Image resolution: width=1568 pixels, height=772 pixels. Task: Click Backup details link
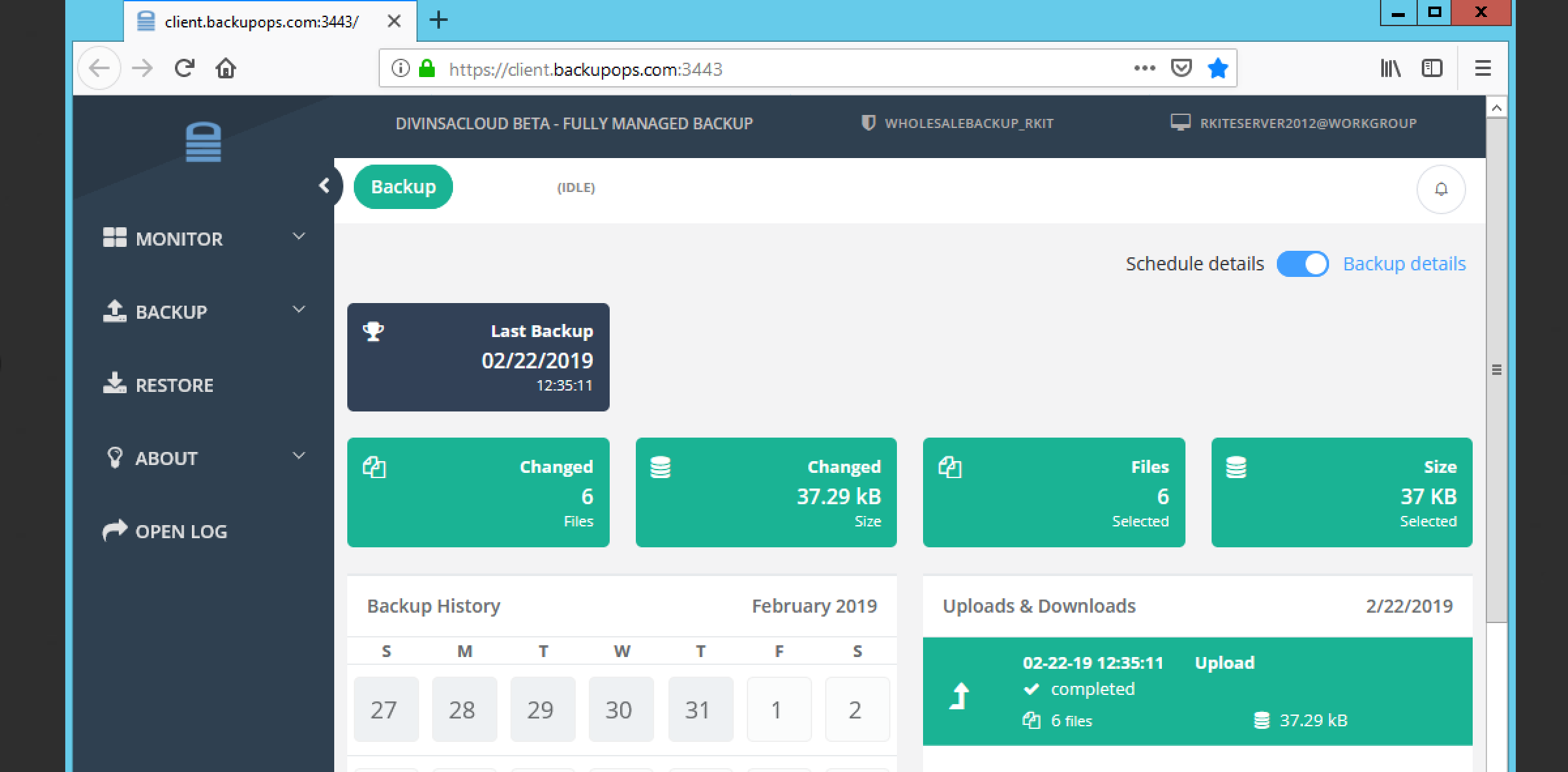pyautogui.click(x=1404, y=264)
